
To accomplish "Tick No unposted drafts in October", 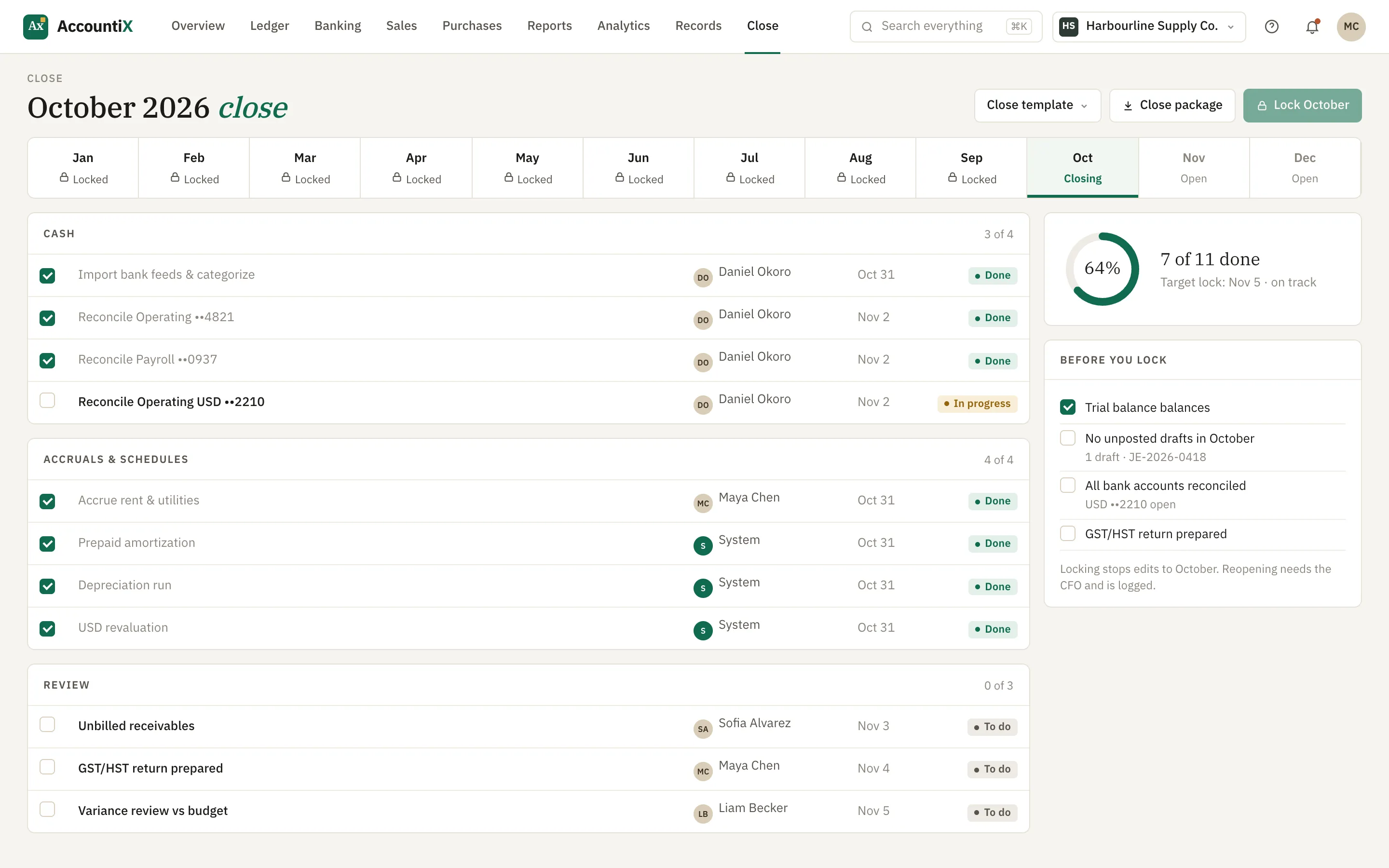I will click(1068, 438).
